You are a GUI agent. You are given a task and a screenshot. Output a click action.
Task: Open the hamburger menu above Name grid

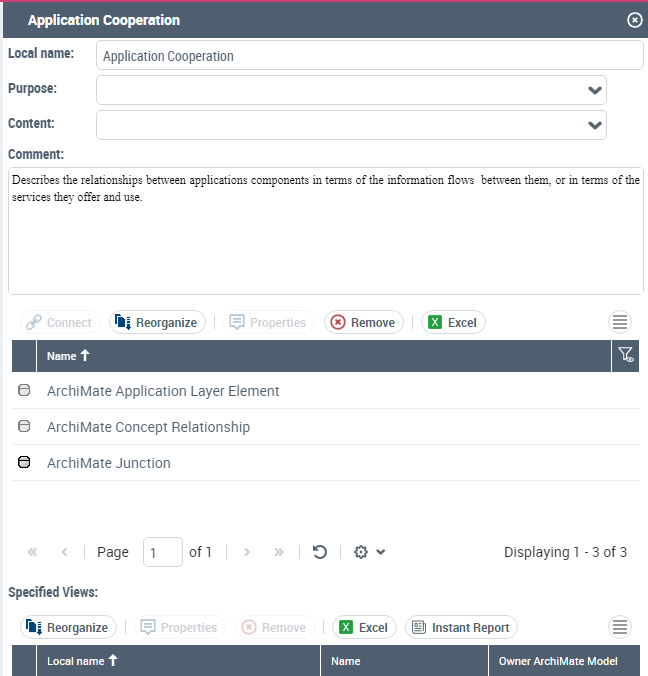[620, 322]
